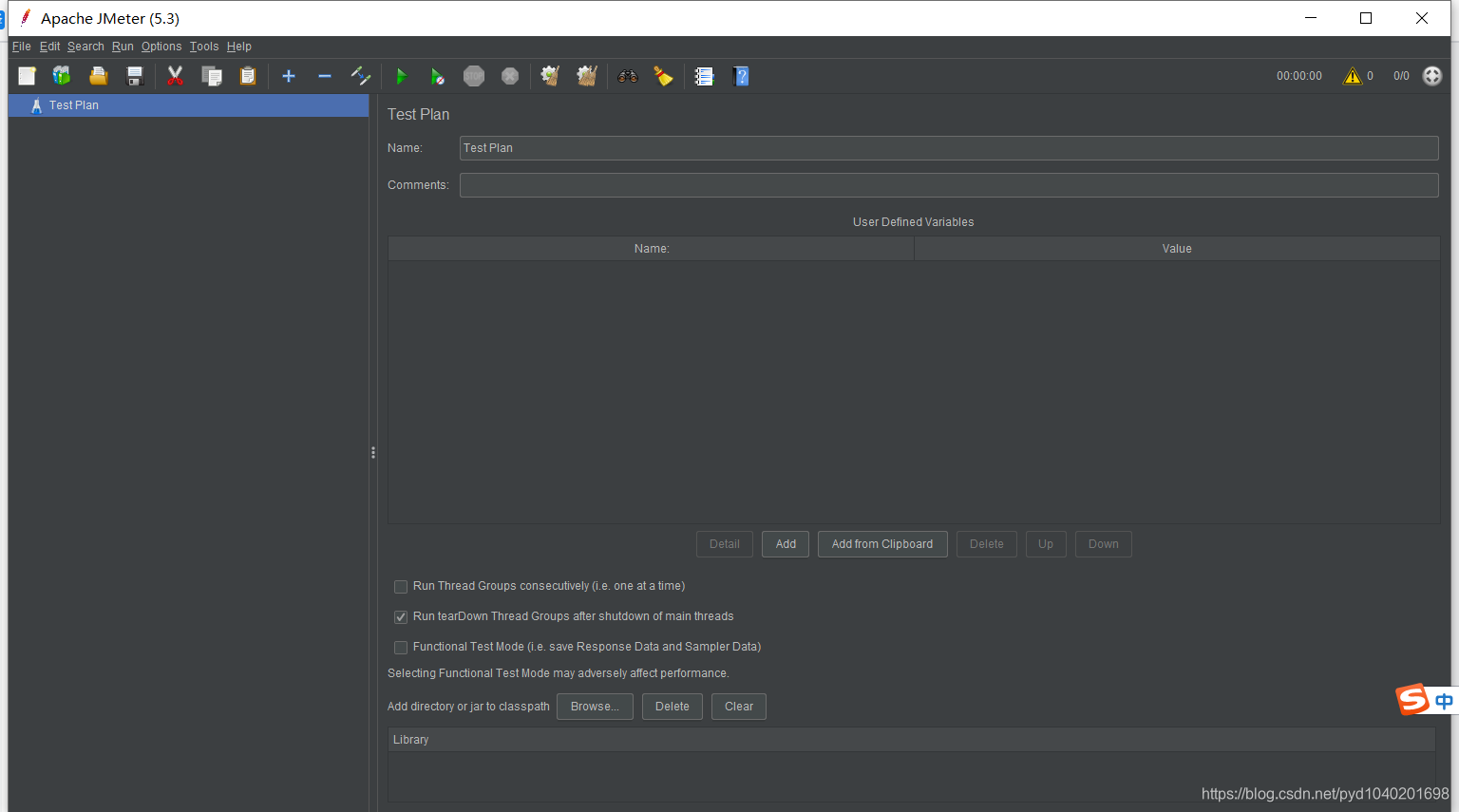Click the Expand All plus icon
The image size is (1459, 812).
click(289, 76)
